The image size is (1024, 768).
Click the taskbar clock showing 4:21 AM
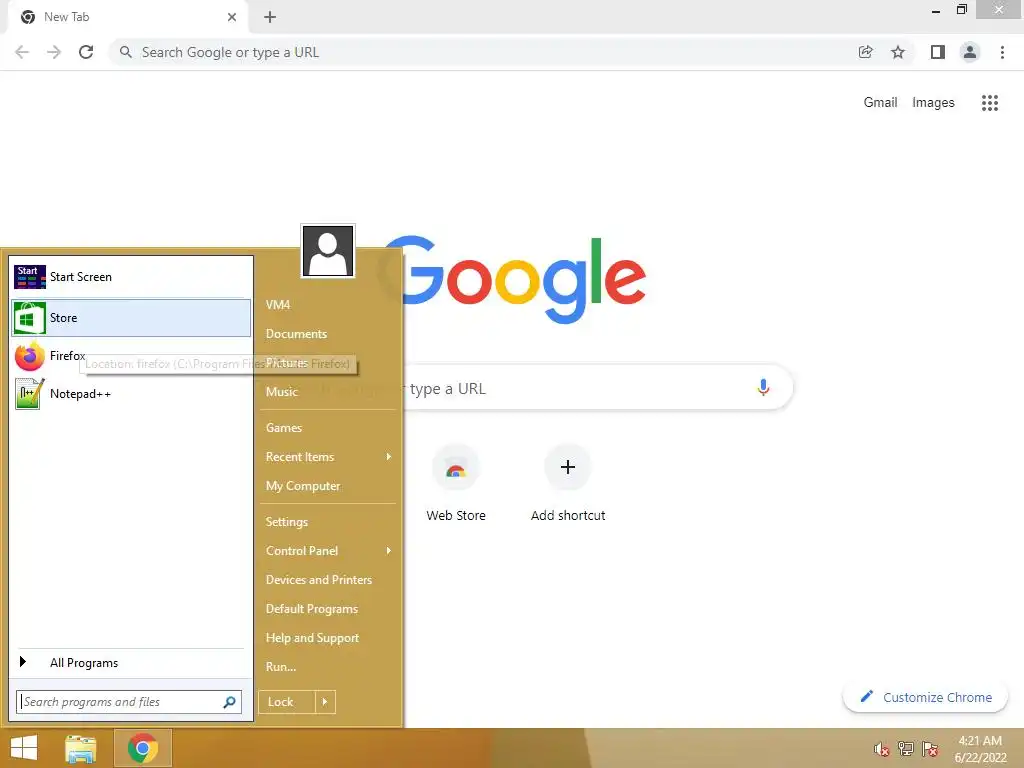pos(980,749)
